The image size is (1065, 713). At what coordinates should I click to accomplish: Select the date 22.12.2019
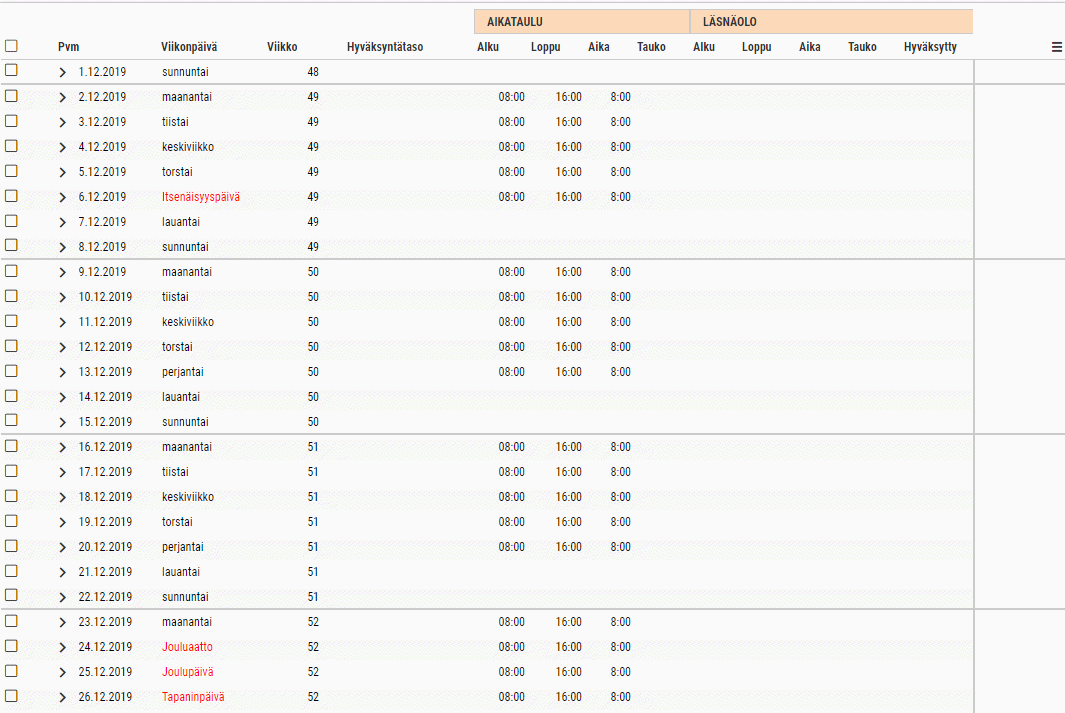105,597
